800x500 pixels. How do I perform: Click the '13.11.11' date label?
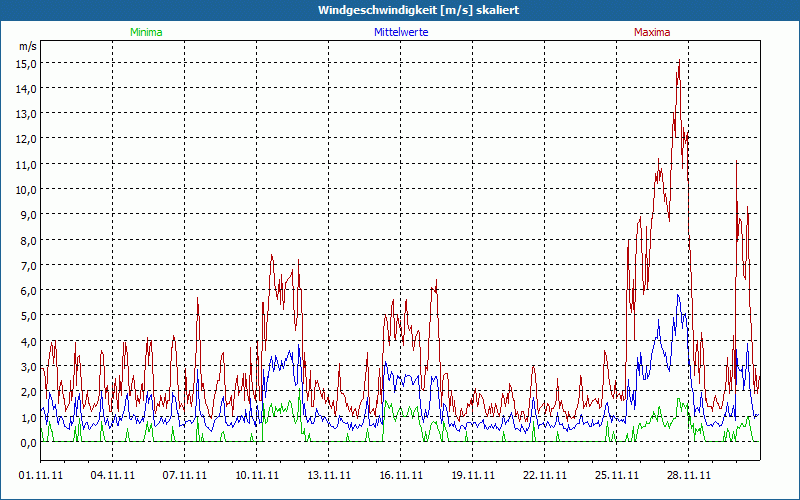(x=329, y=475)
